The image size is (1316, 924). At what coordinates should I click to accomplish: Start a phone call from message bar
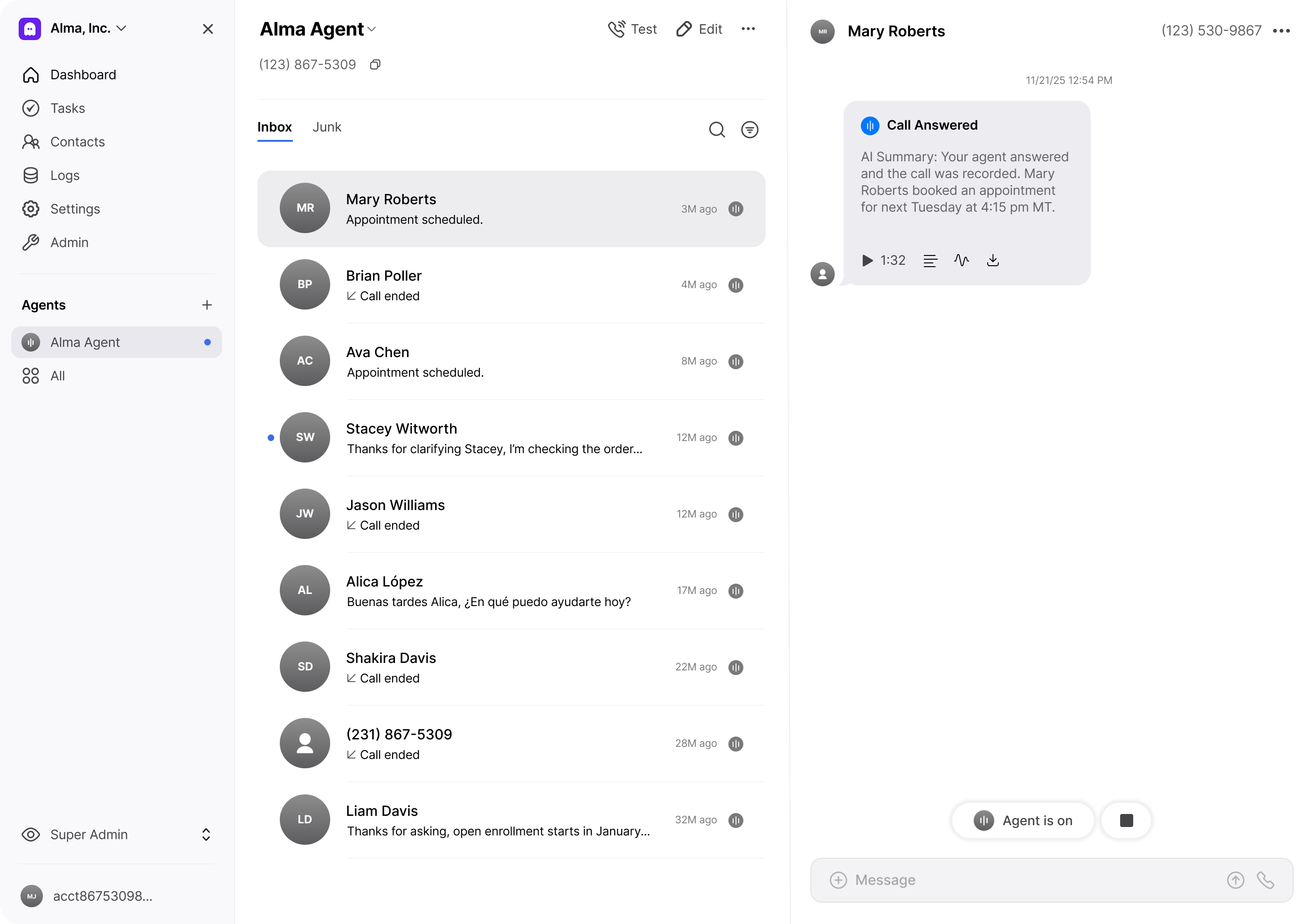(1265, 880)
